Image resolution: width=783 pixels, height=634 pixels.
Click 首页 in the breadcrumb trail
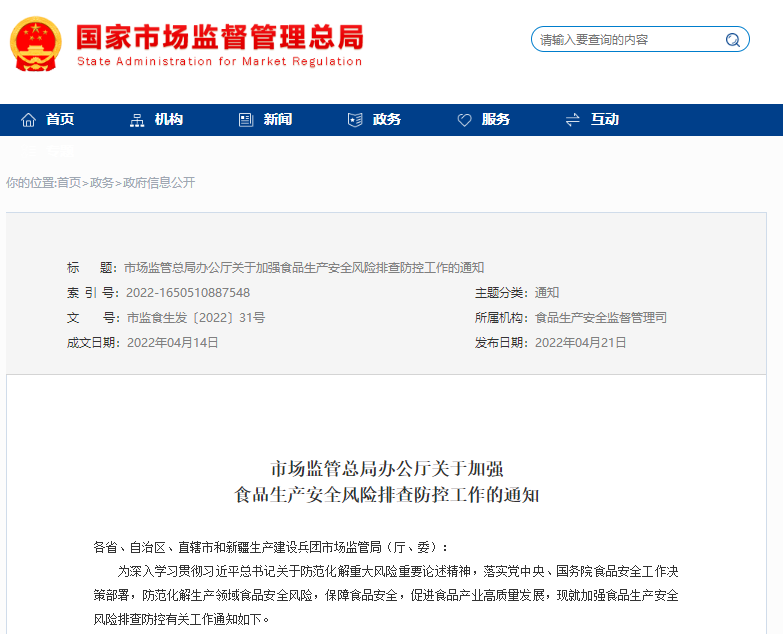click(x=69, y=183)
